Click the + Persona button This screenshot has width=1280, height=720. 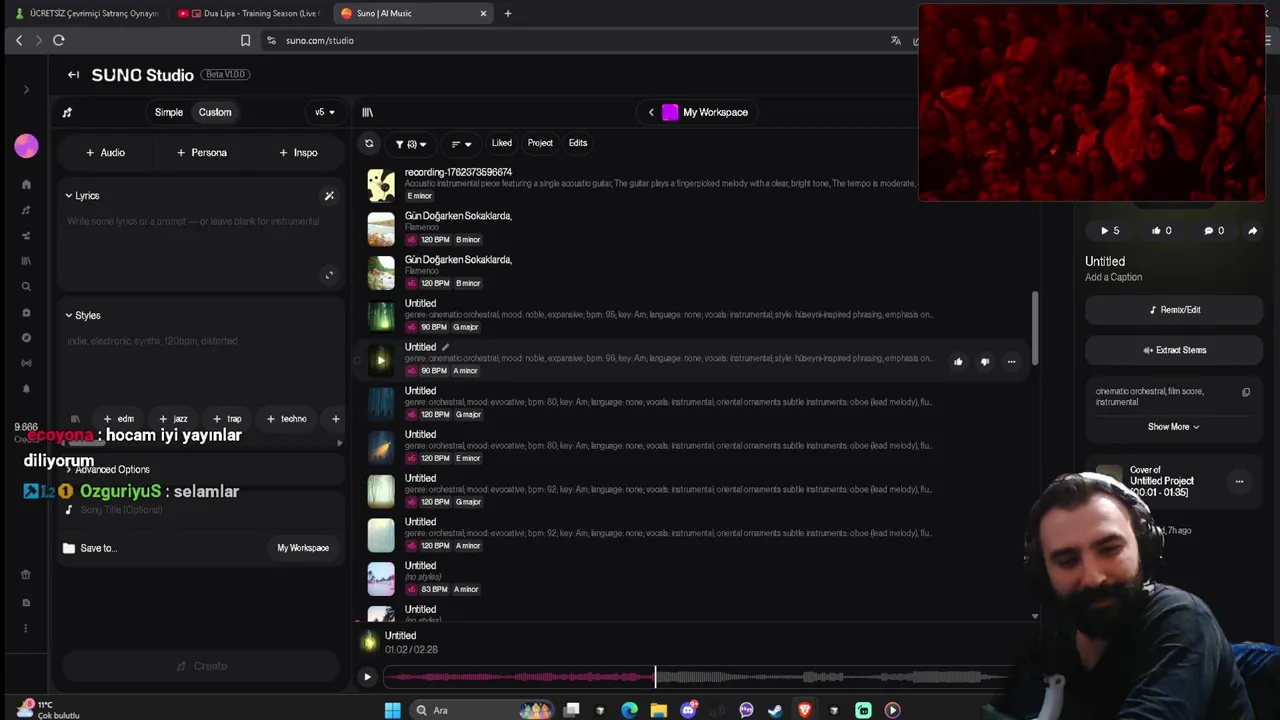coord(202,153)
